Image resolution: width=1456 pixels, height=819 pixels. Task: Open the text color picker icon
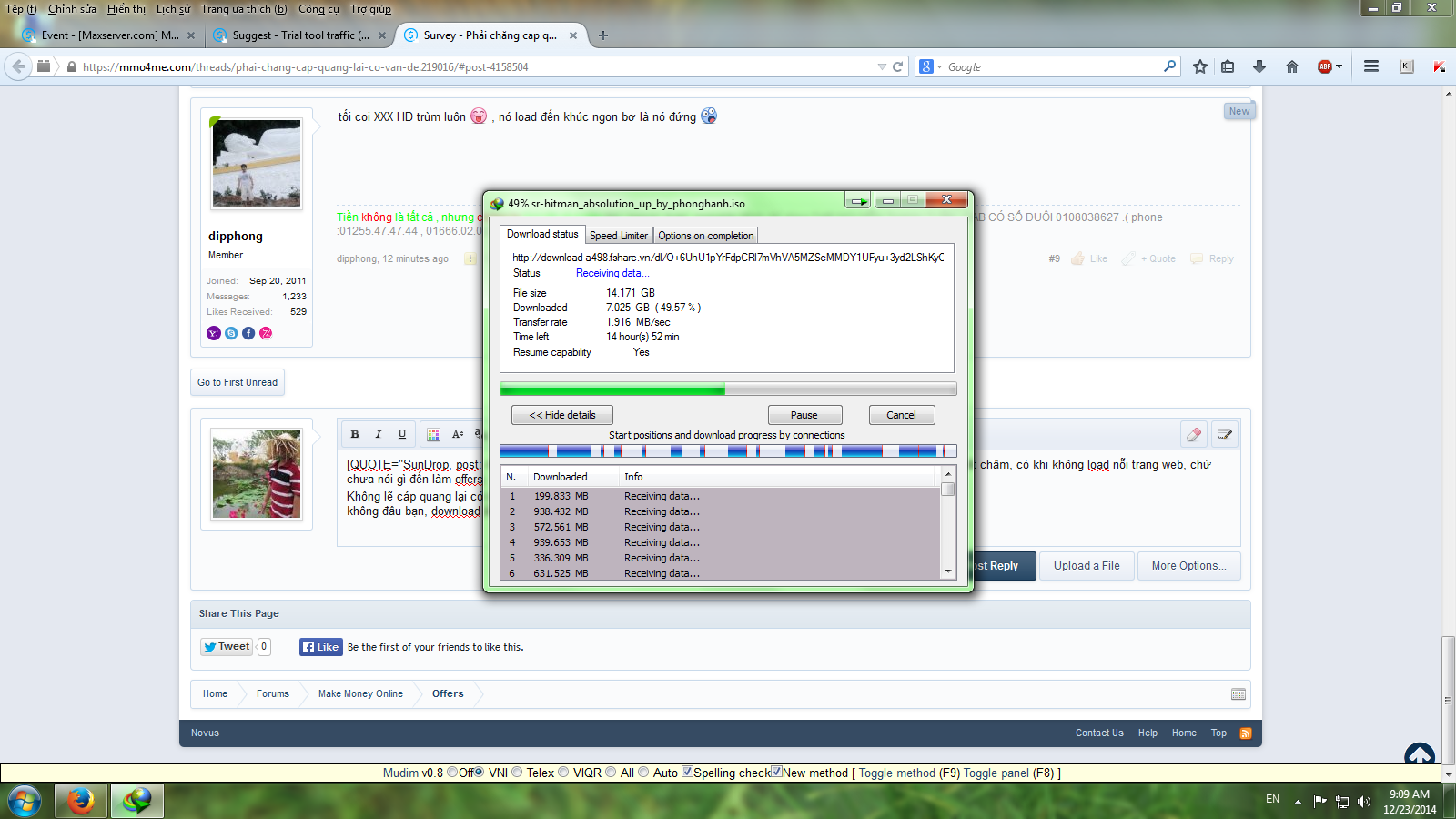[x=433, y=434]
